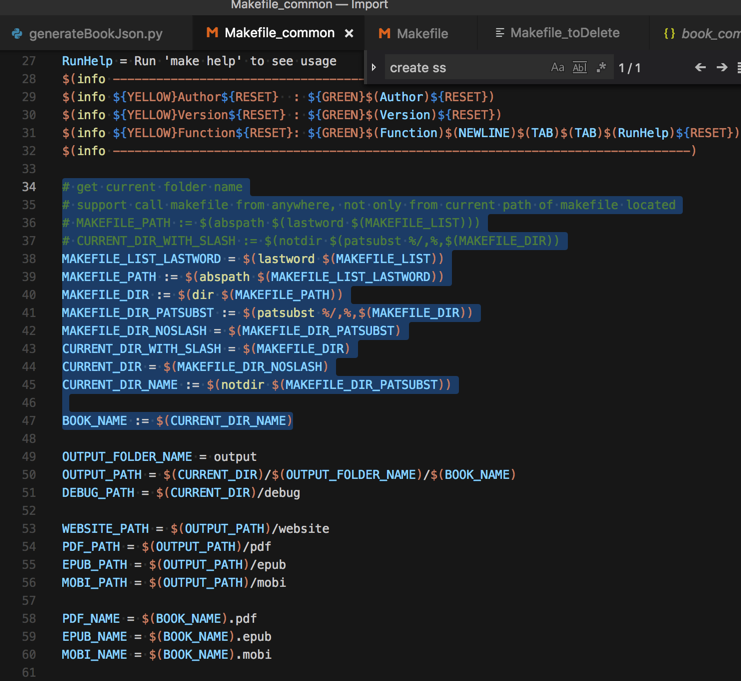This screenshot has height=681, width=741.
Task: Click the text file icon of Makefile_toDelete
Action: [499, 33]
